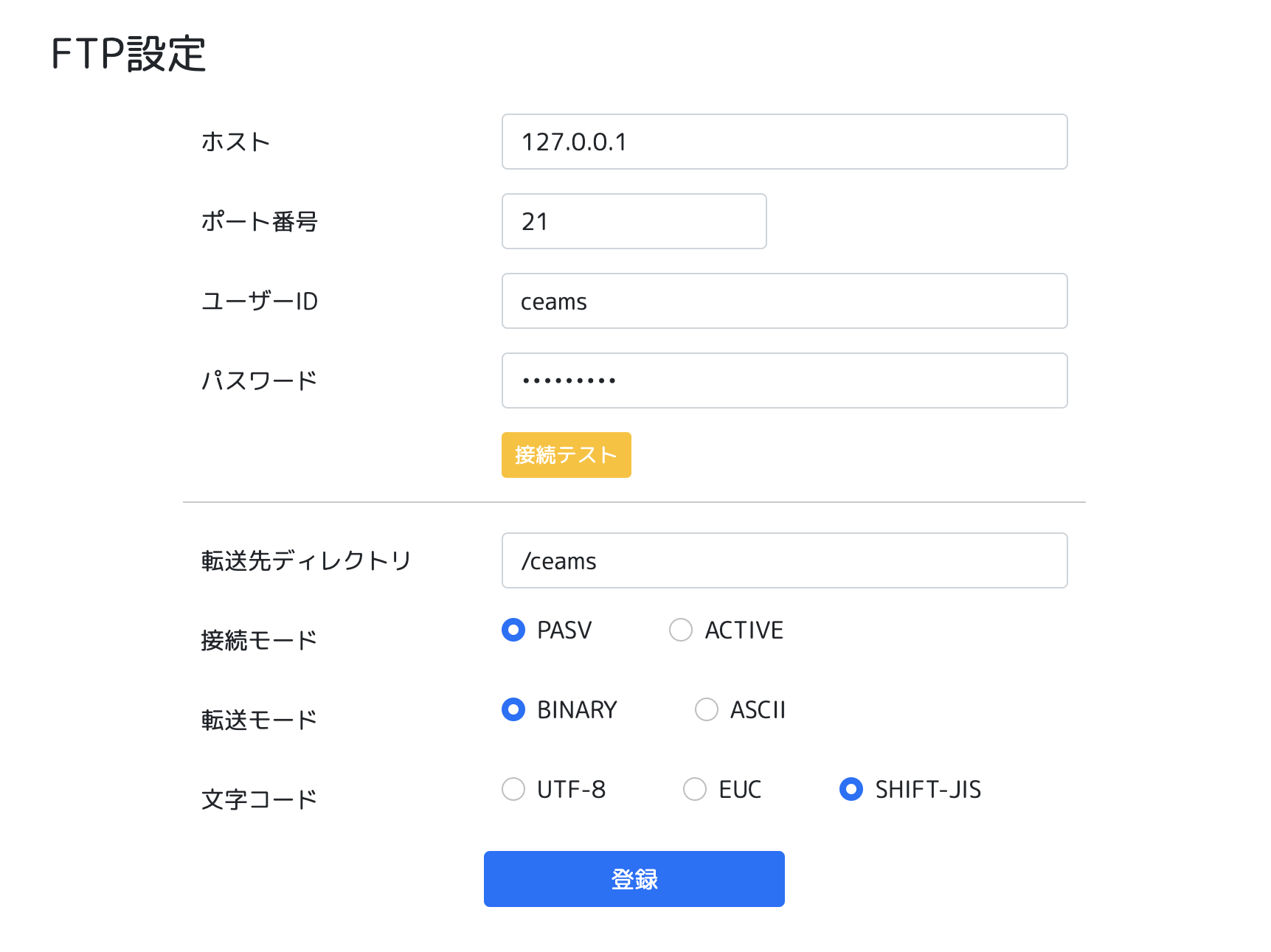The width and height of the screenshot is (1271, 952).
Task: Choose EUC character encoding
Action: coord(695,789)
